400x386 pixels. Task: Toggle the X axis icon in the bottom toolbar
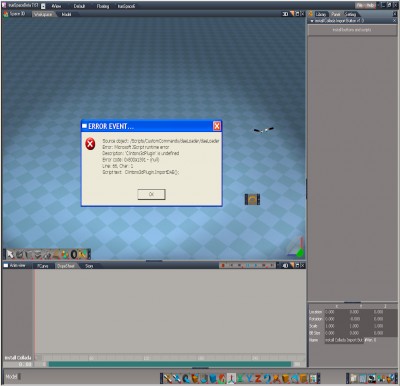(x=241, y=378)
